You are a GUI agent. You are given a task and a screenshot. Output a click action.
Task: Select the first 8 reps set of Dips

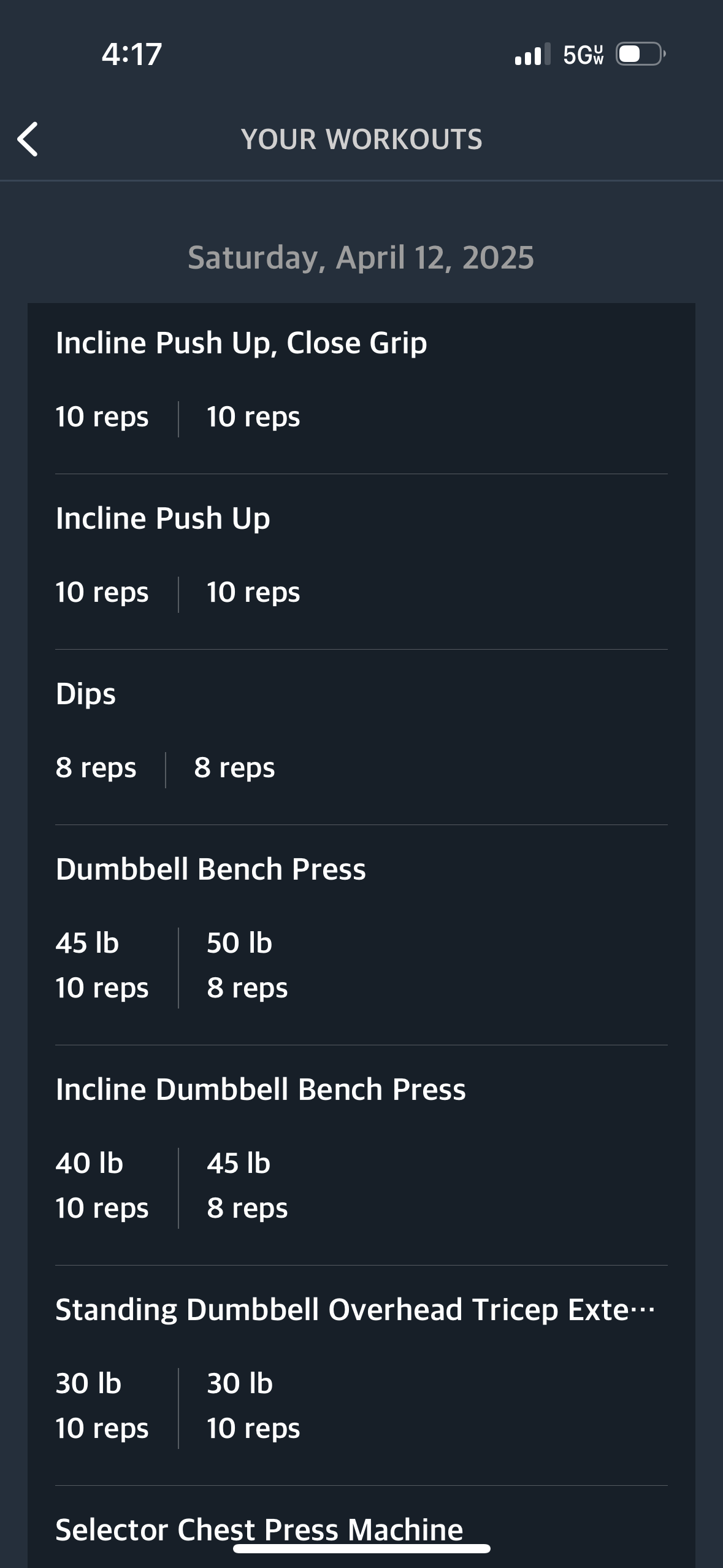[96, 767]
